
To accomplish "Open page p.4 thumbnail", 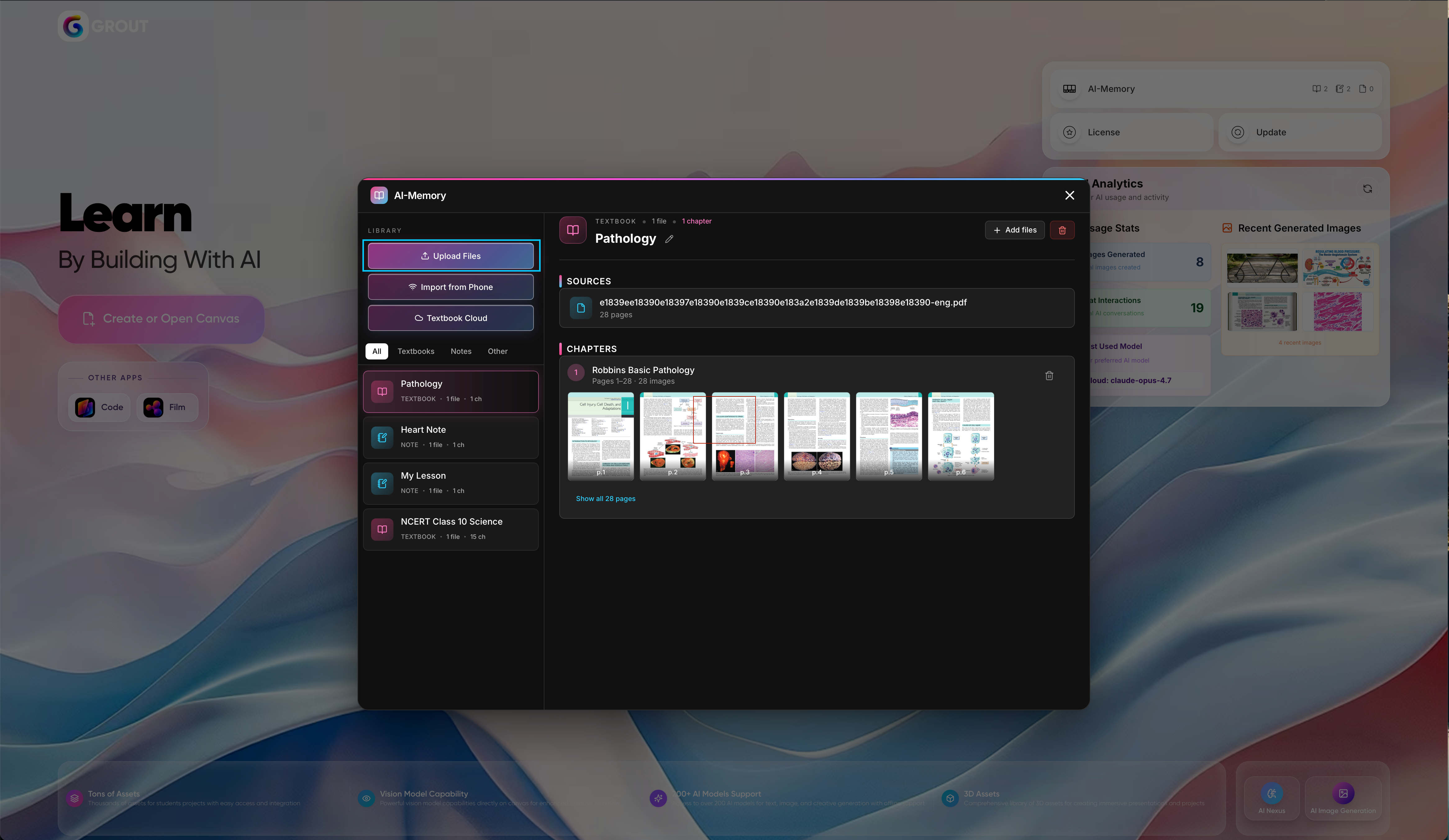I will pyautogui.click(x=816, y=436).
